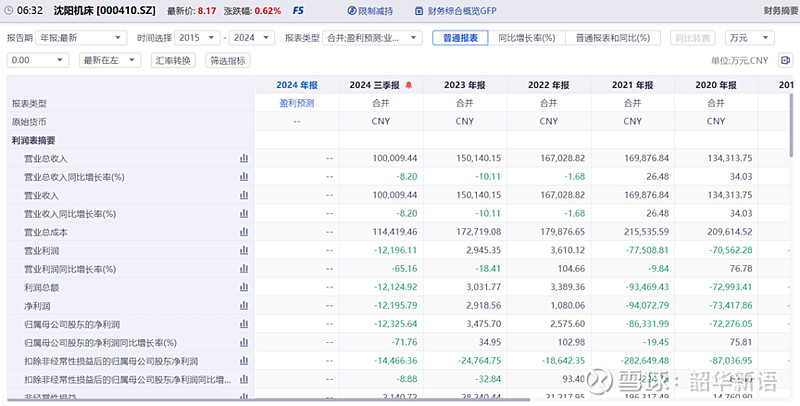800x406 pixels.
Task: Open the 财务摘要 link at top right
Action: click(781, 11)
